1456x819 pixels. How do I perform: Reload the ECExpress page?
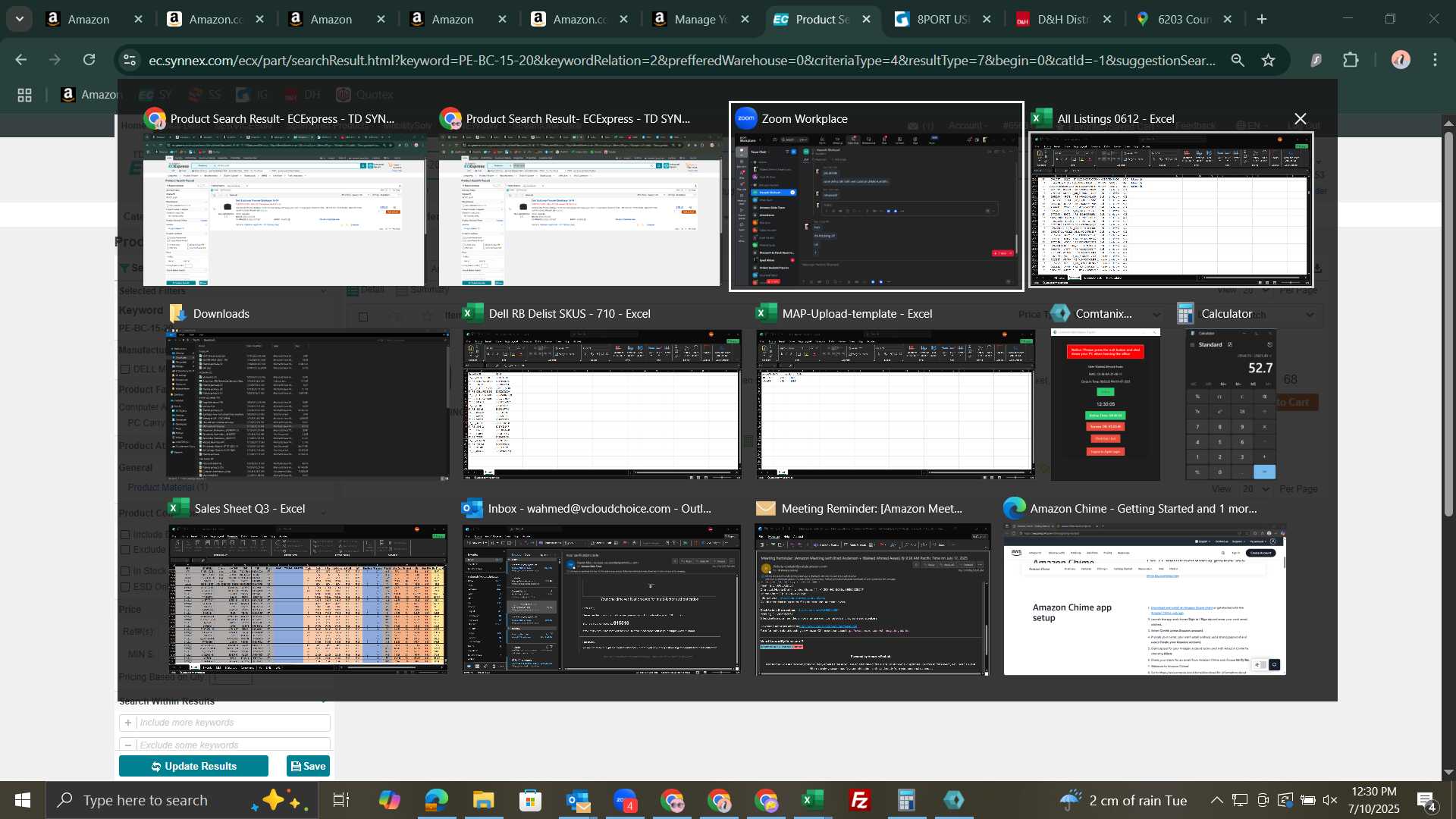pyautogui.click(x=89, y=60)
